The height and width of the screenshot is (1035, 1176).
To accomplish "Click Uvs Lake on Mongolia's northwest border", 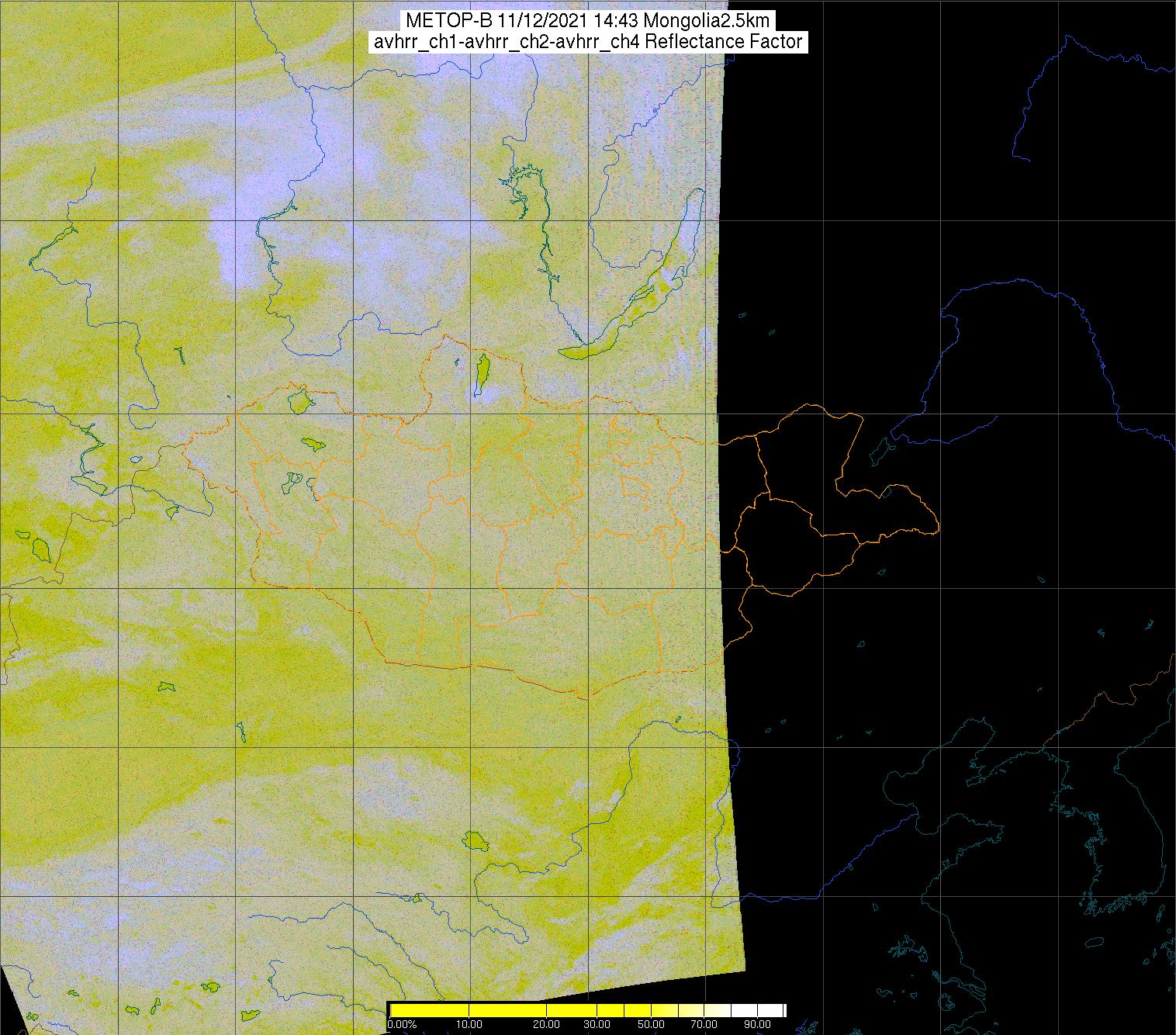I will 299,401.
